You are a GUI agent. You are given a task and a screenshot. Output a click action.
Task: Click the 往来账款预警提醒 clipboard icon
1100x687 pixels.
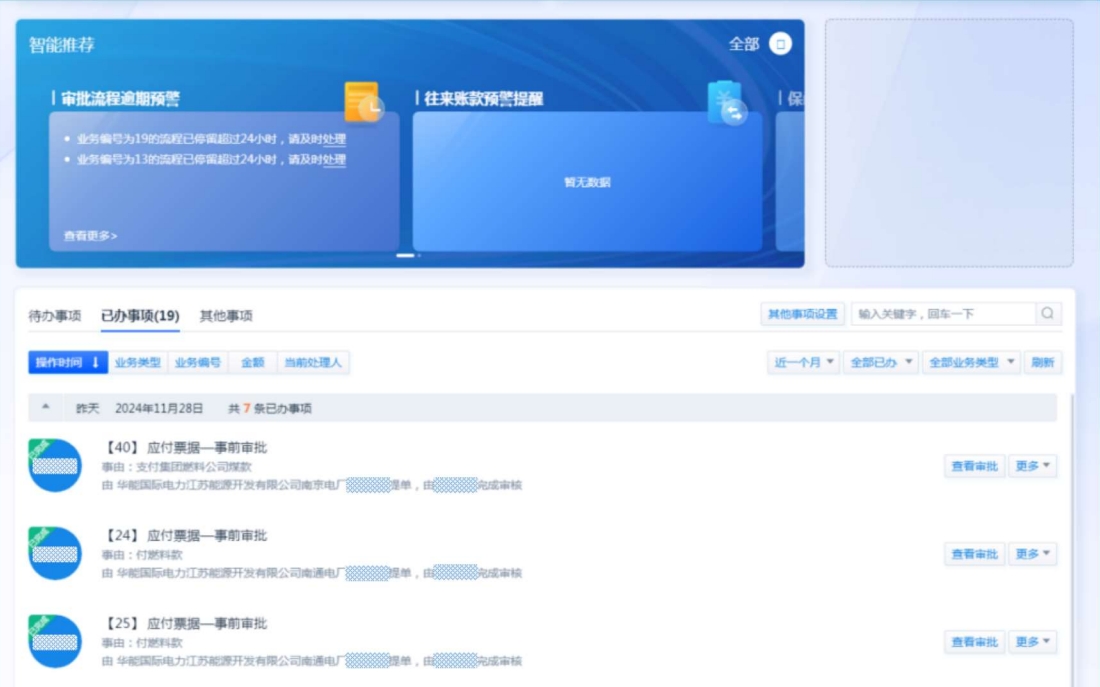click(x=726, y=103)
